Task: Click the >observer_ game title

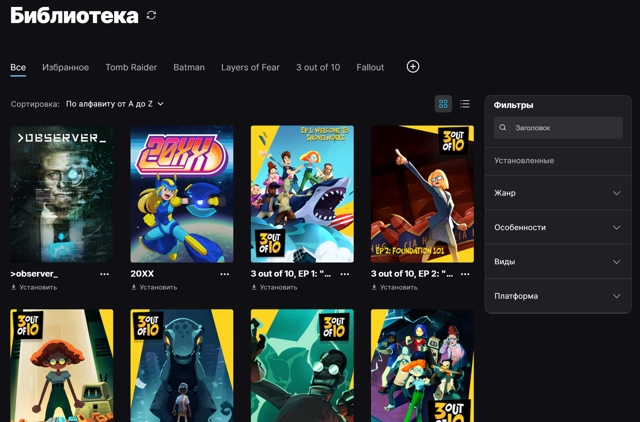Action: pos(34,274)
